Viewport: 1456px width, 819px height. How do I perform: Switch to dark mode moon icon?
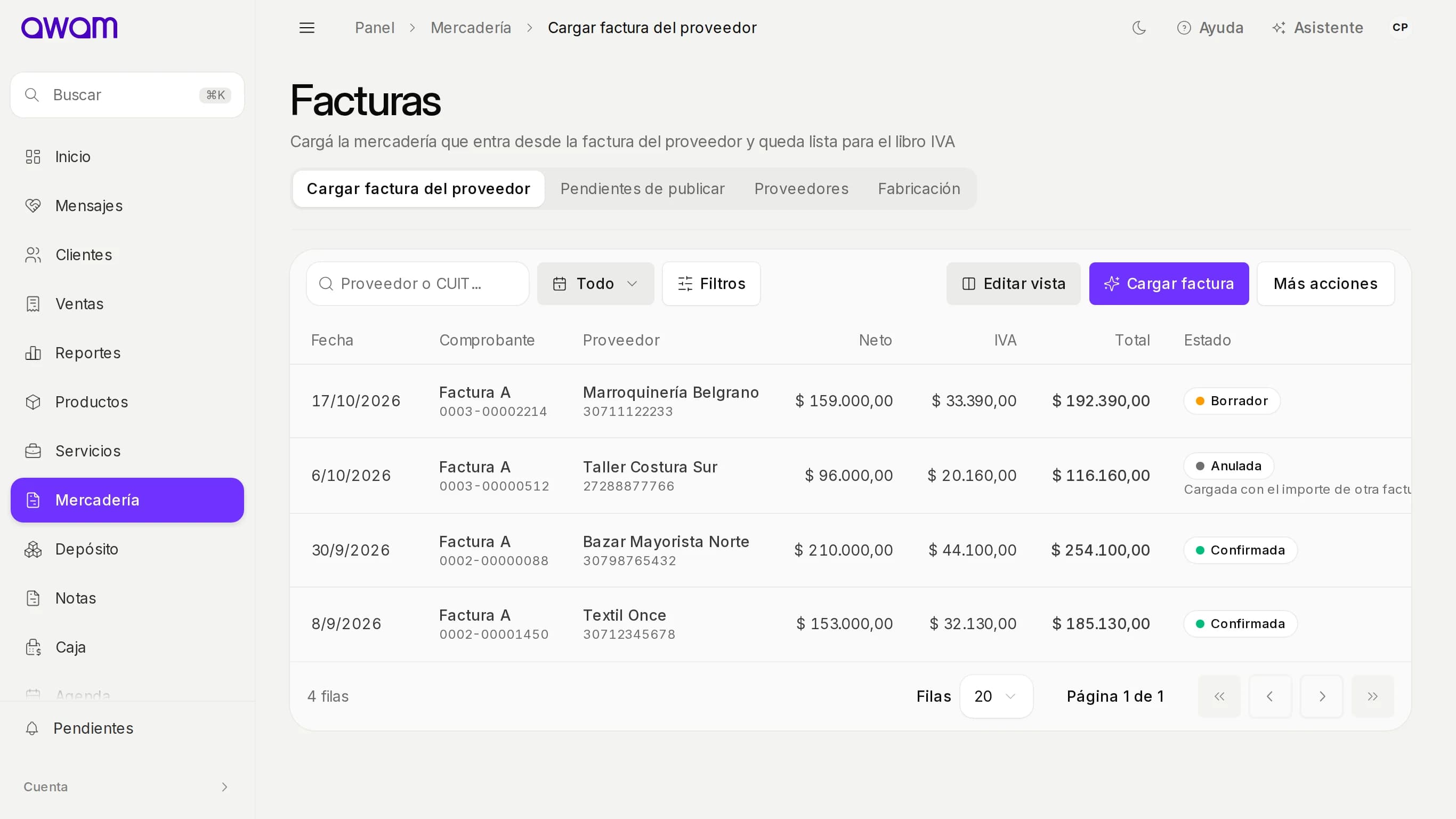[x=1139, y=28]
